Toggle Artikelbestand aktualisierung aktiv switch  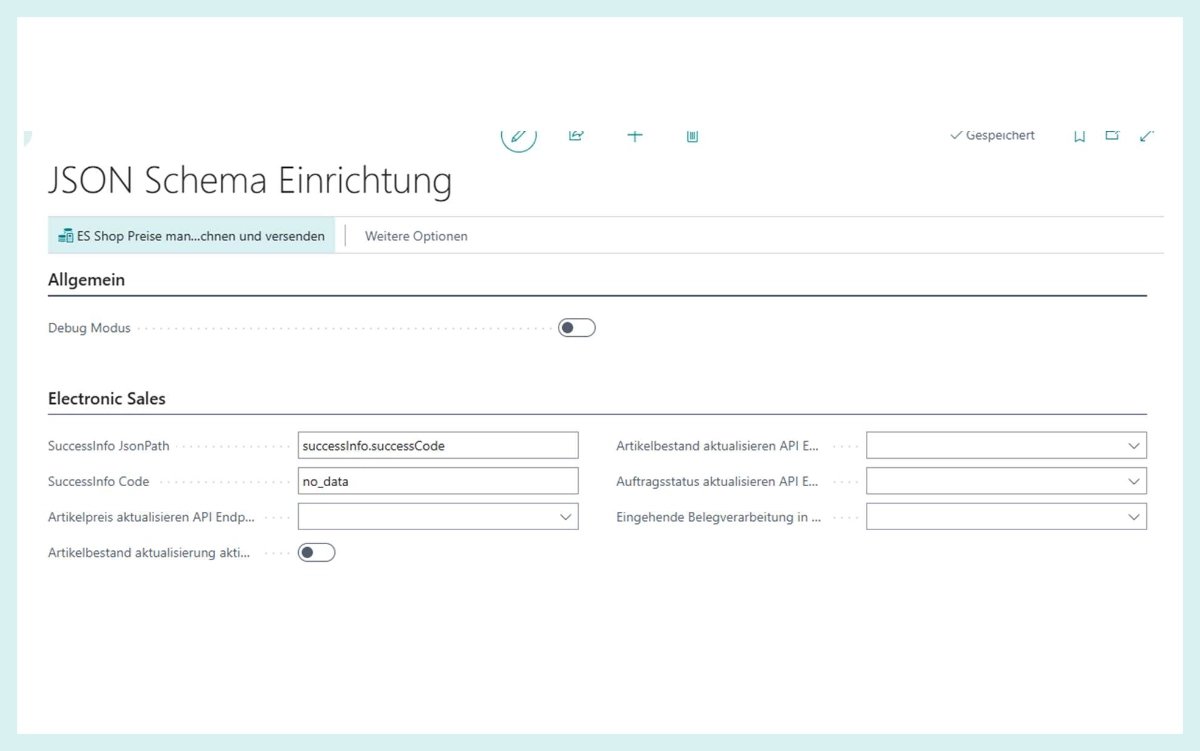[x=316, y=552]
